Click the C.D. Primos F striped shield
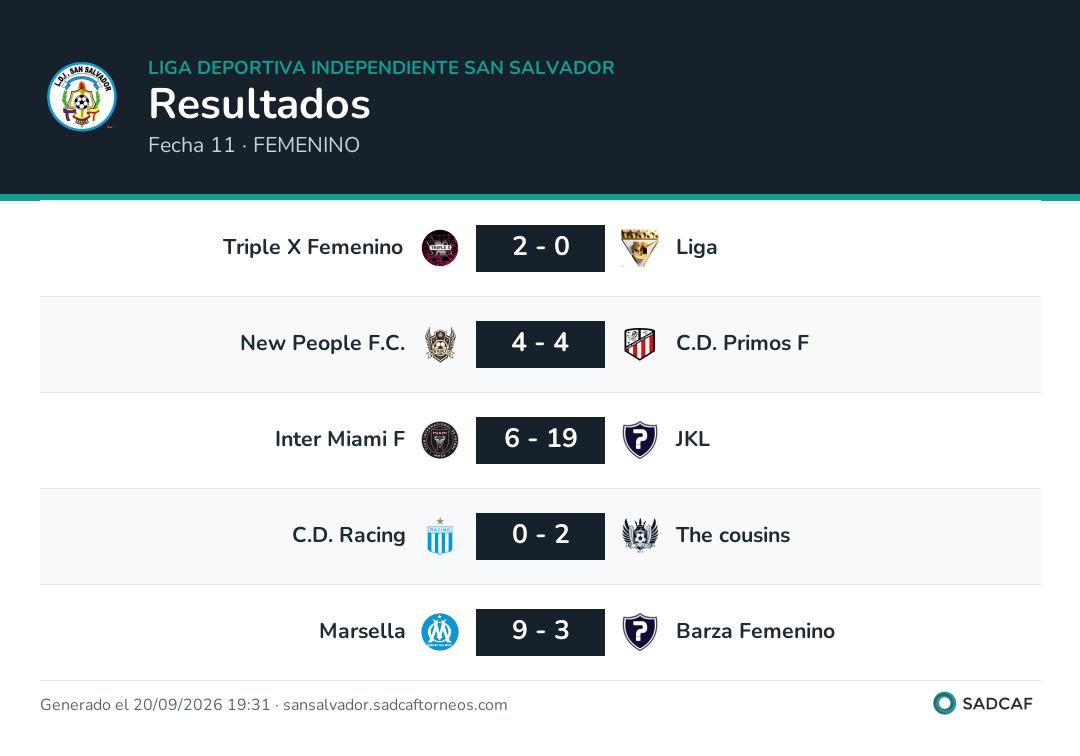The height and width of the screenshot is (756, 1080). click(640, 344)
